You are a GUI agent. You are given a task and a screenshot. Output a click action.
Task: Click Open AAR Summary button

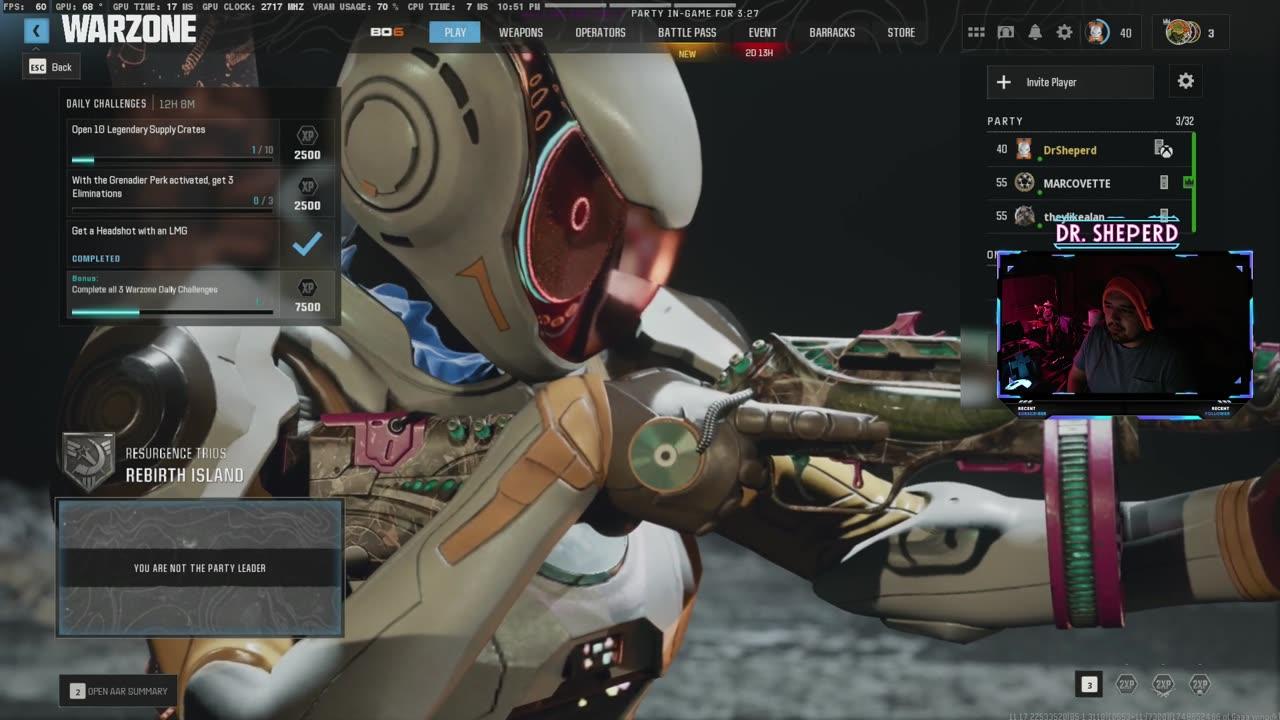(x=118, y=691)
